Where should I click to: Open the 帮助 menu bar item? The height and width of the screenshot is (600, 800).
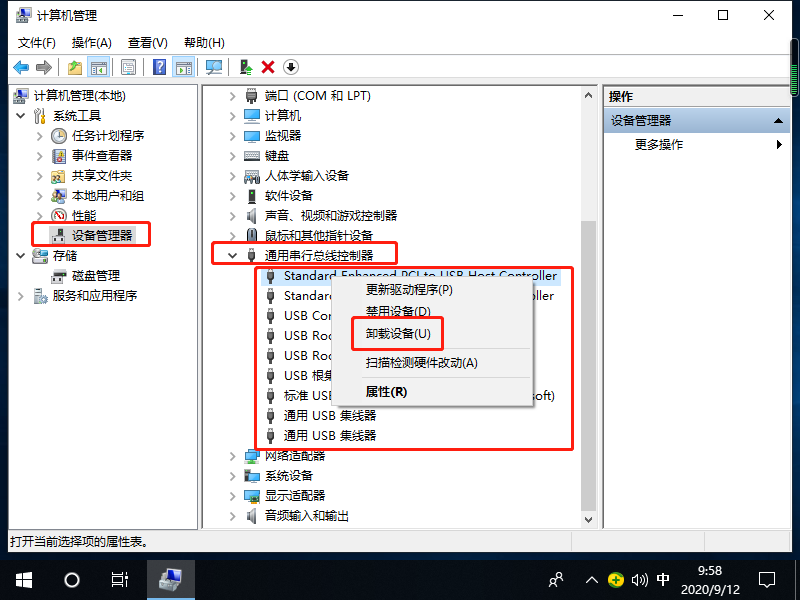coord(205,43)
